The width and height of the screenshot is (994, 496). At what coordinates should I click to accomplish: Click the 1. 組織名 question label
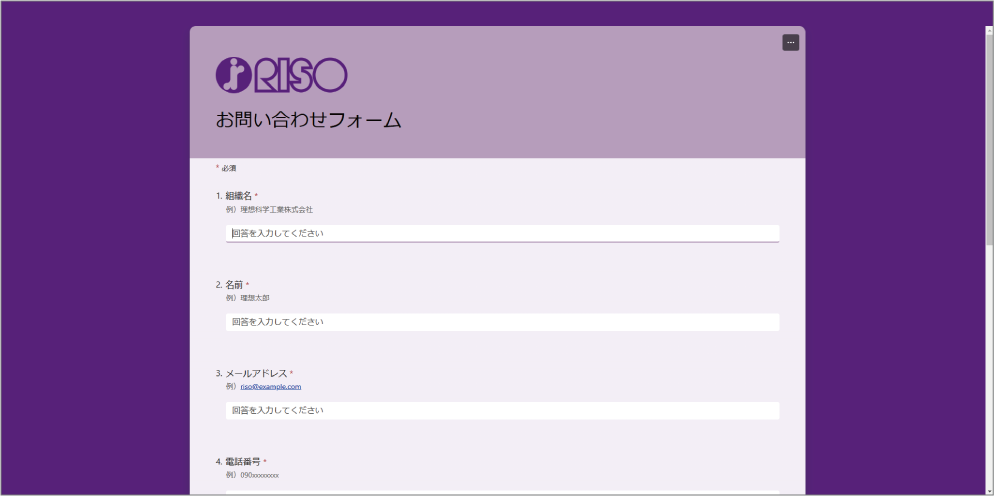point(234,196)
